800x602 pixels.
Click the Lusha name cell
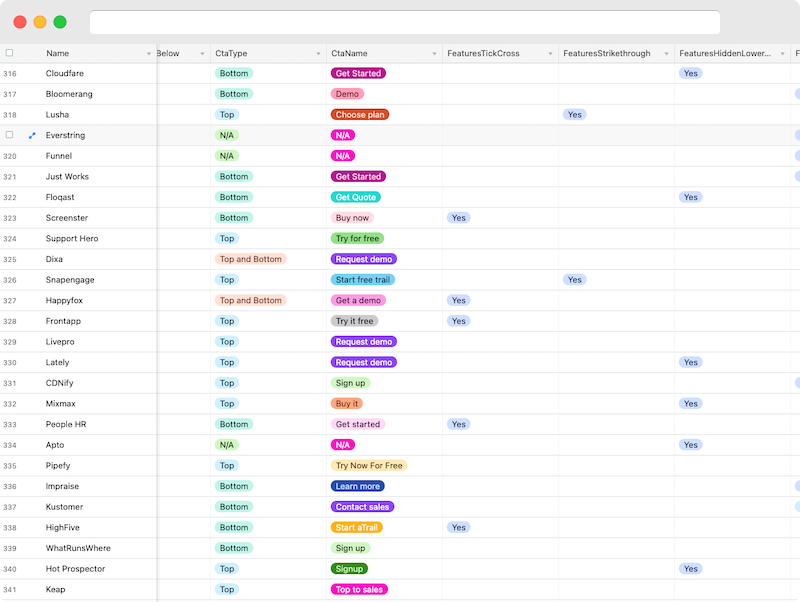57,115
